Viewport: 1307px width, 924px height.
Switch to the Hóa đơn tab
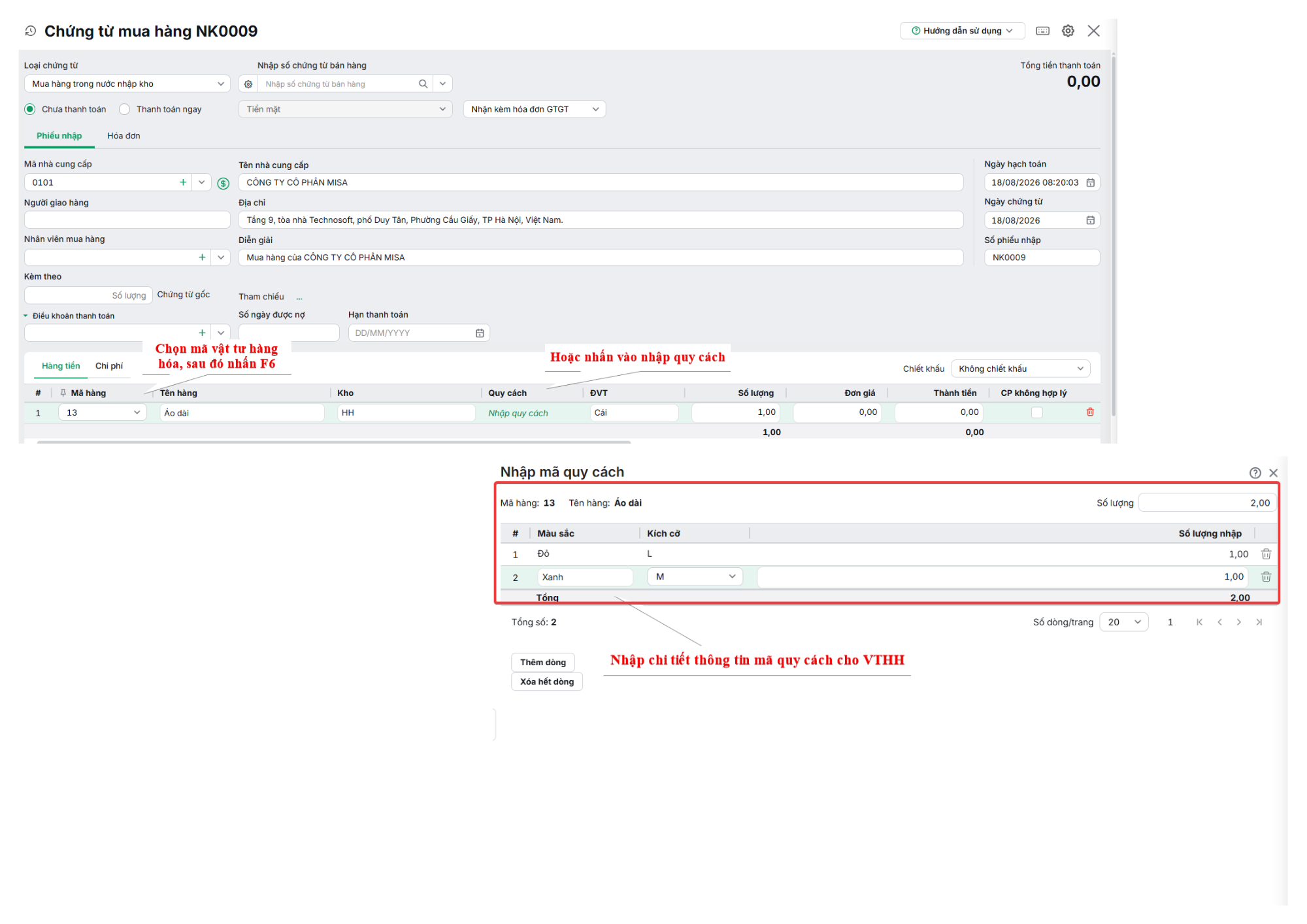pos(124,136)
